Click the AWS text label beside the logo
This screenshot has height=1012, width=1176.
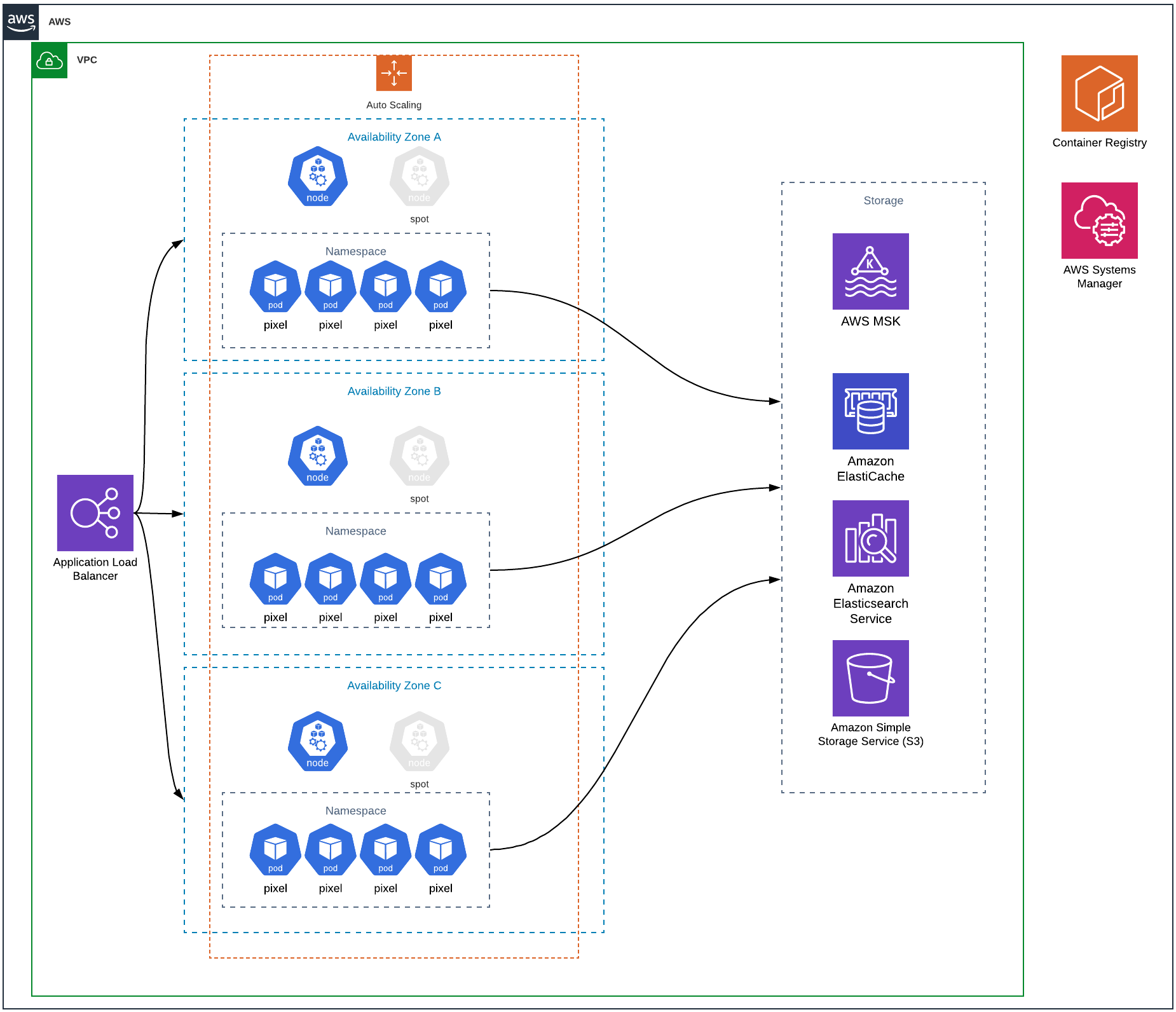pyautogui.click(x=60, y=22)
